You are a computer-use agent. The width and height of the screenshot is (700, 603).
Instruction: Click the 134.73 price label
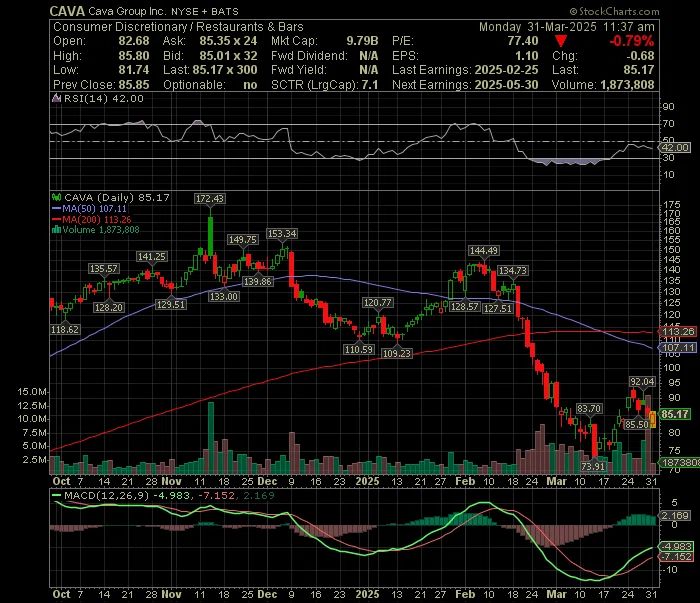(512, 270)
